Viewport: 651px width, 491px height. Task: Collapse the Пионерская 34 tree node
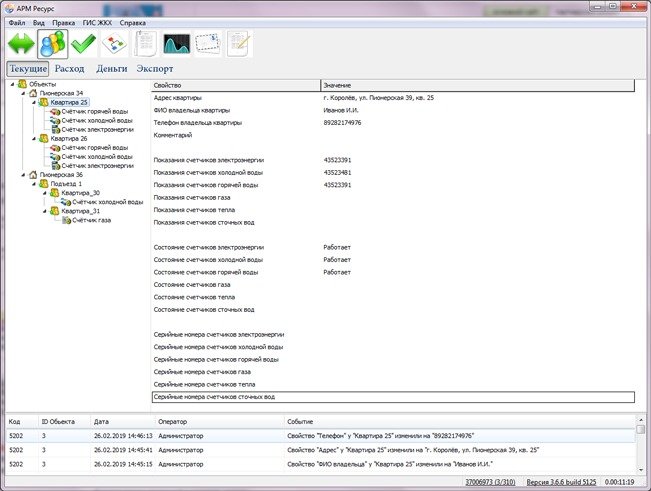[22, 93]
